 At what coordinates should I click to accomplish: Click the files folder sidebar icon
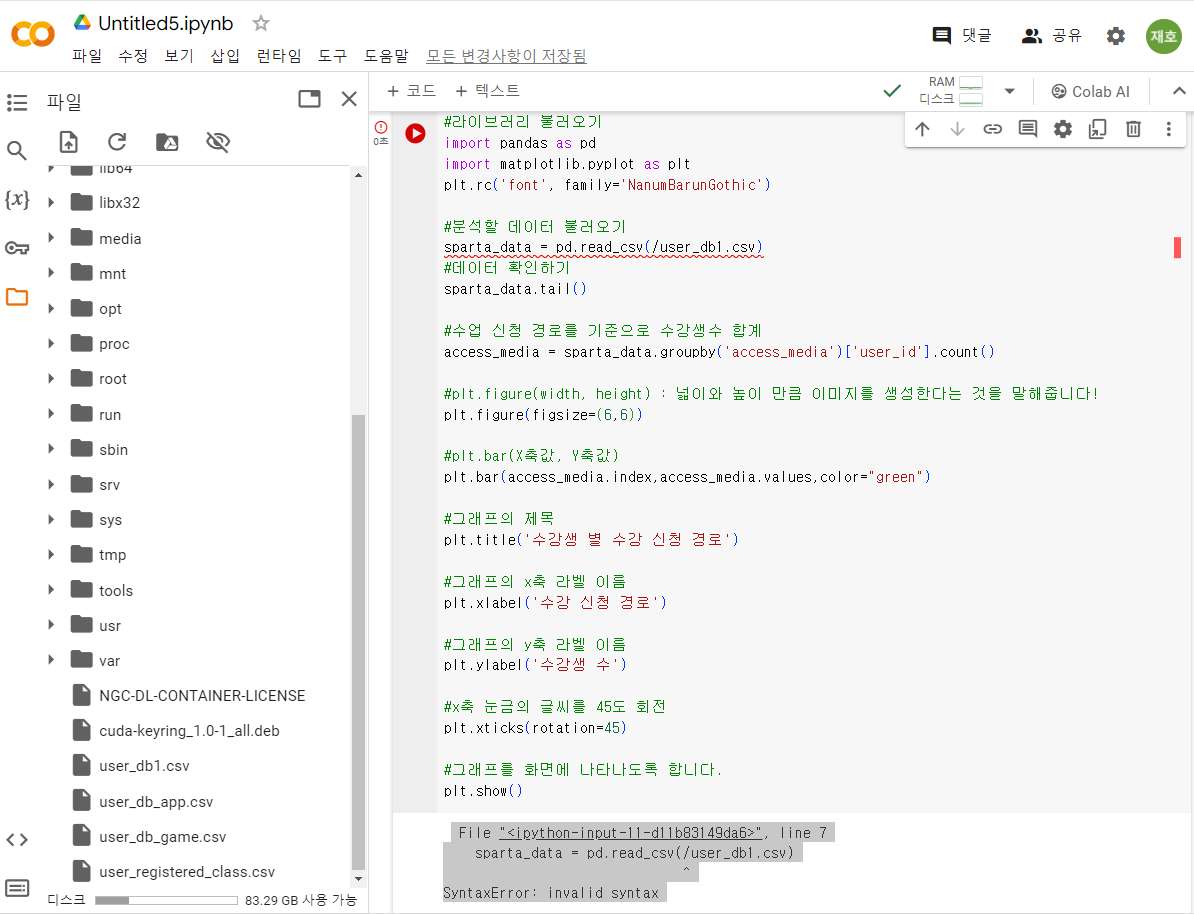(17, 297)
